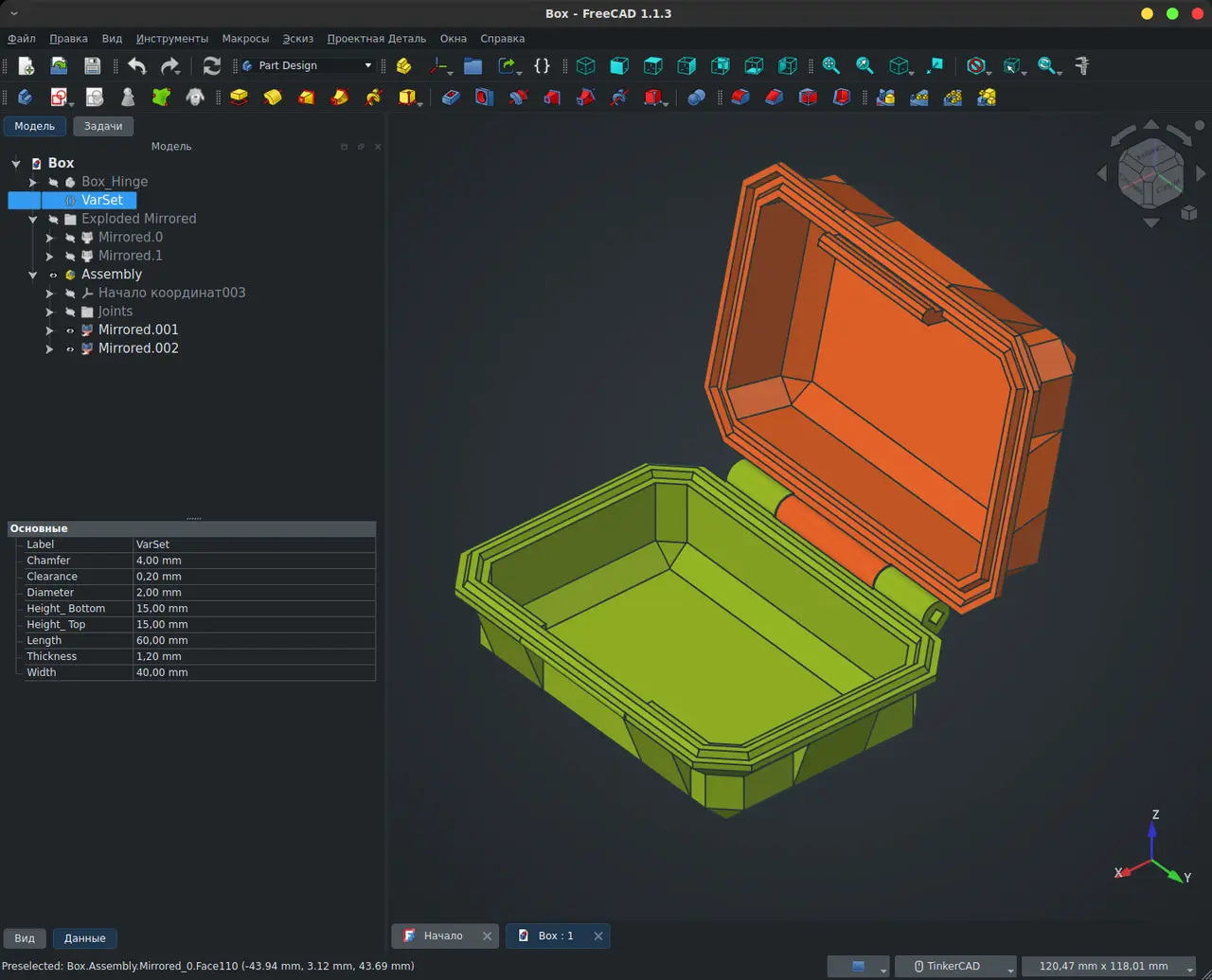The height and width of the screenshot is (980, 1212).
Task: Undo the last action
Action: click(x=137, y=65)
